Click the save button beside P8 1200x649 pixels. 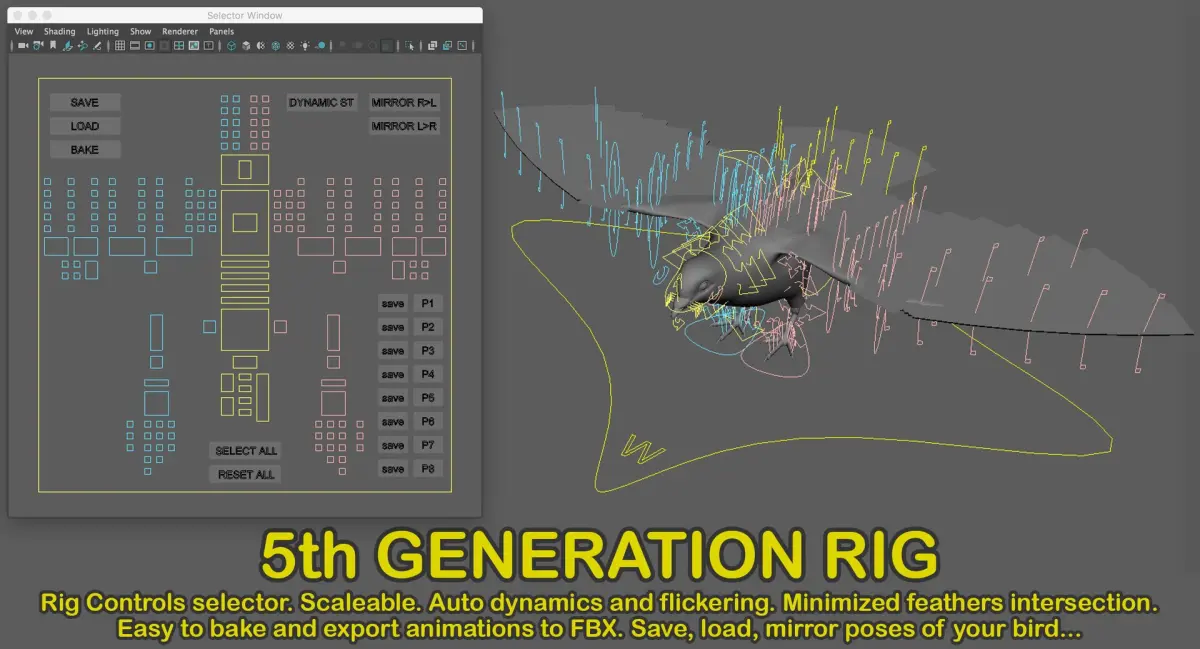[x=393, y=468]
